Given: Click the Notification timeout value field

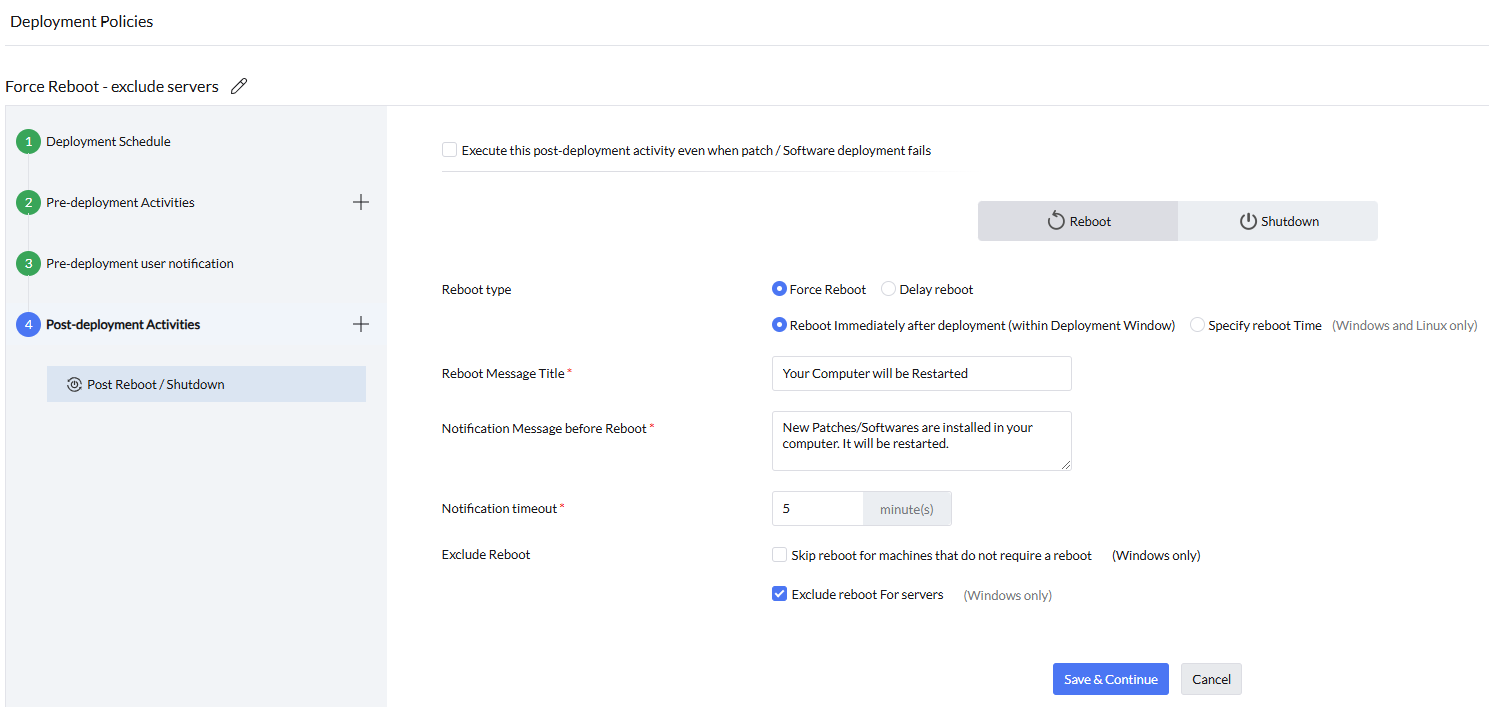Looking at the screenshot, I should 817,508.
